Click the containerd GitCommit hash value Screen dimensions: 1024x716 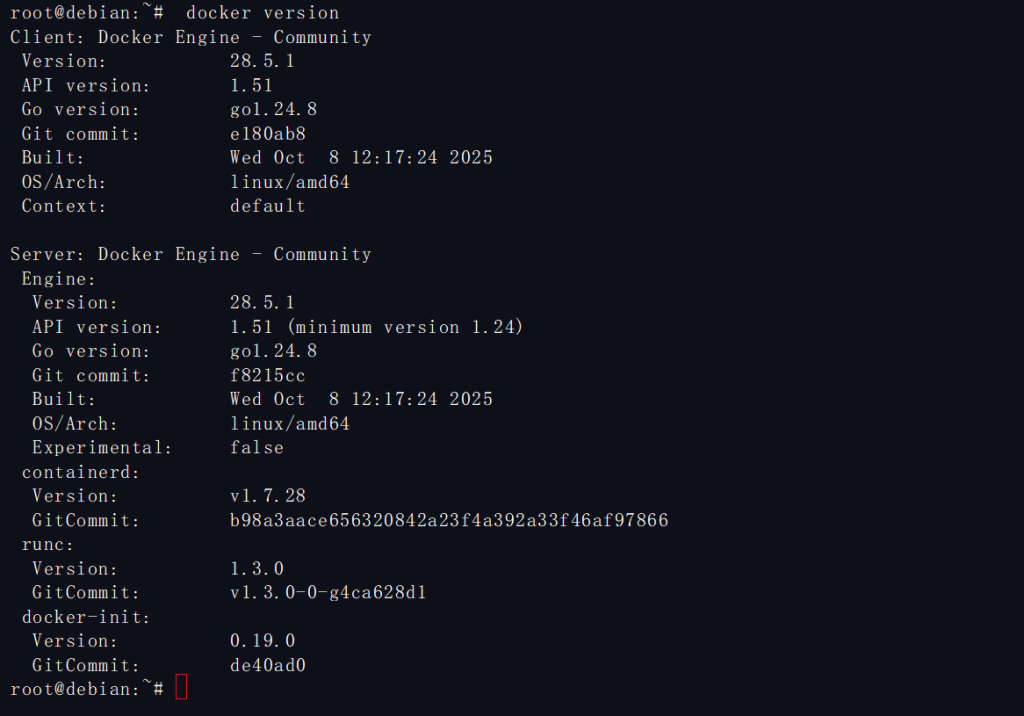(x=449, y=520)
